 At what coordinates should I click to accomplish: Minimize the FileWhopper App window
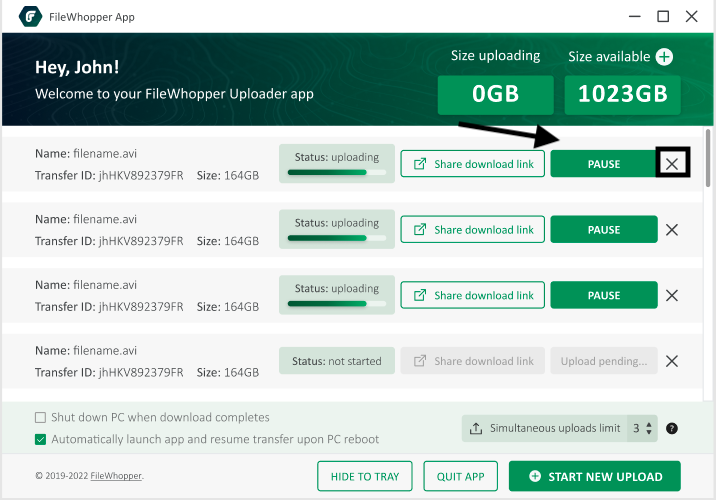click(x=635, y=16)
